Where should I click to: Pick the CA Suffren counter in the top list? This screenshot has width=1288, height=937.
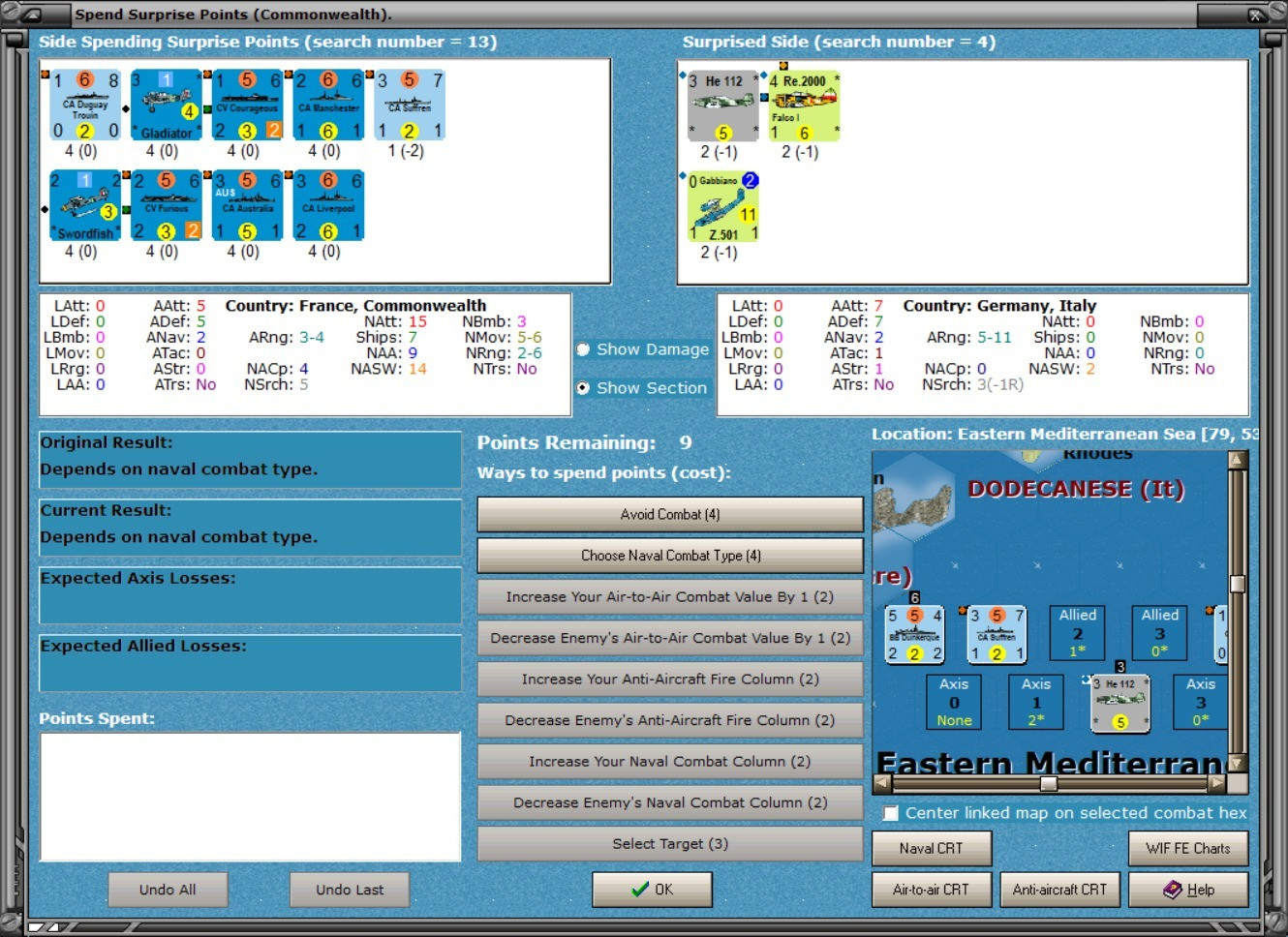(x=410, y=105)
